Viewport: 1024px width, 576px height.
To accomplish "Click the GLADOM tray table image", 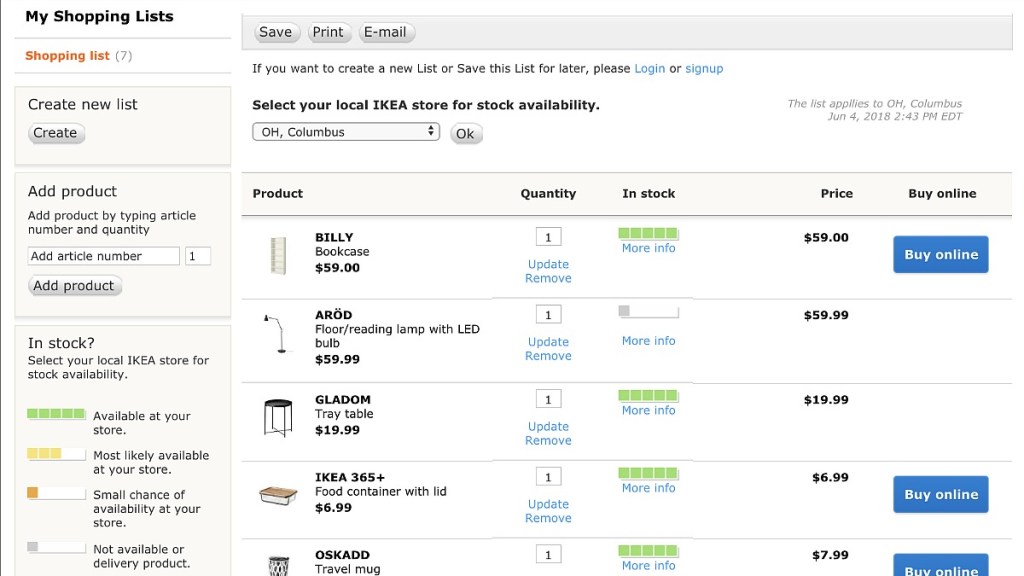I will pos(278,416).
